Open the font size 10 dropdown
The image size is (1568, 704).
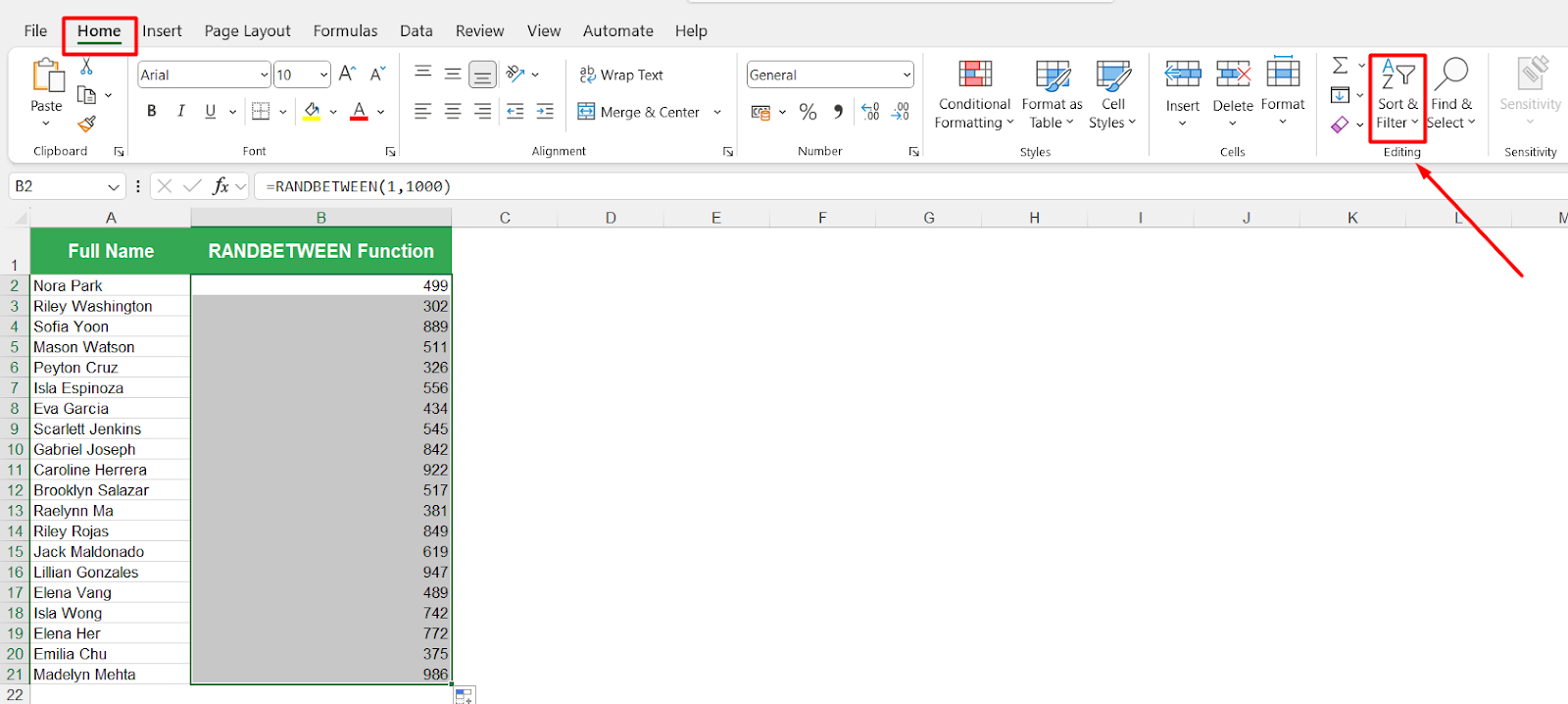(x=323, y=75)
